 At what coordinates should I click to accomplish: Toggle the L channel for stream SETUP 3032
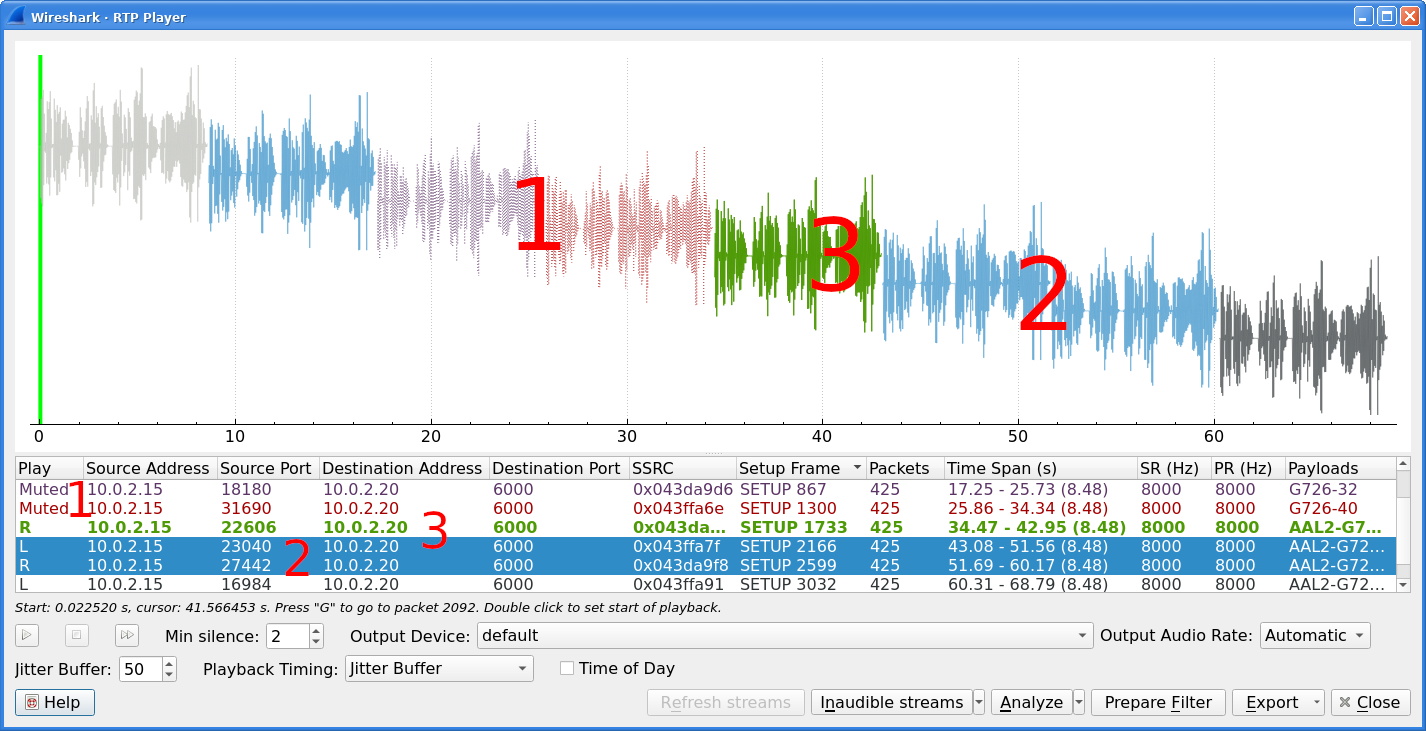25,584
